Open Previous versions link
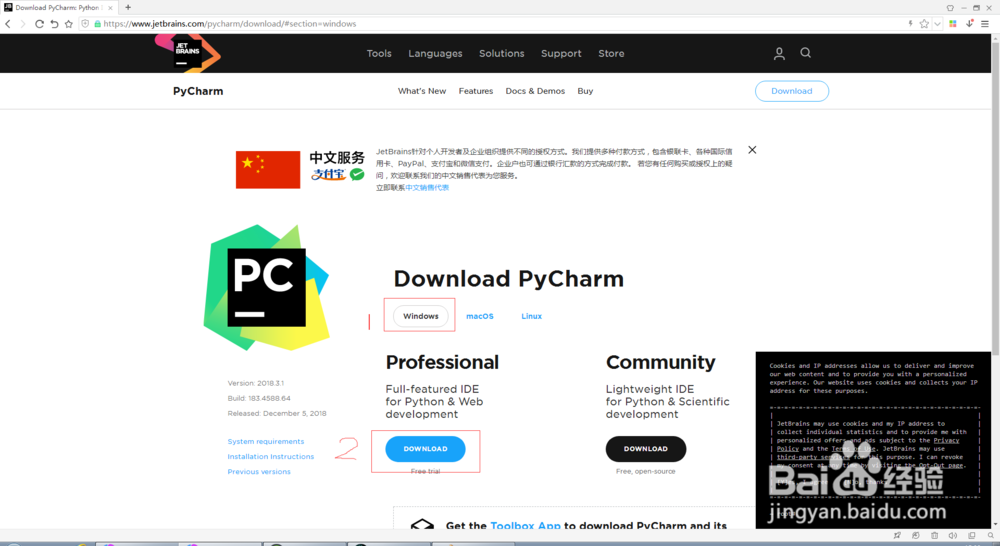This screenshot has height=546, width=1000. click(x=259, y=472)
